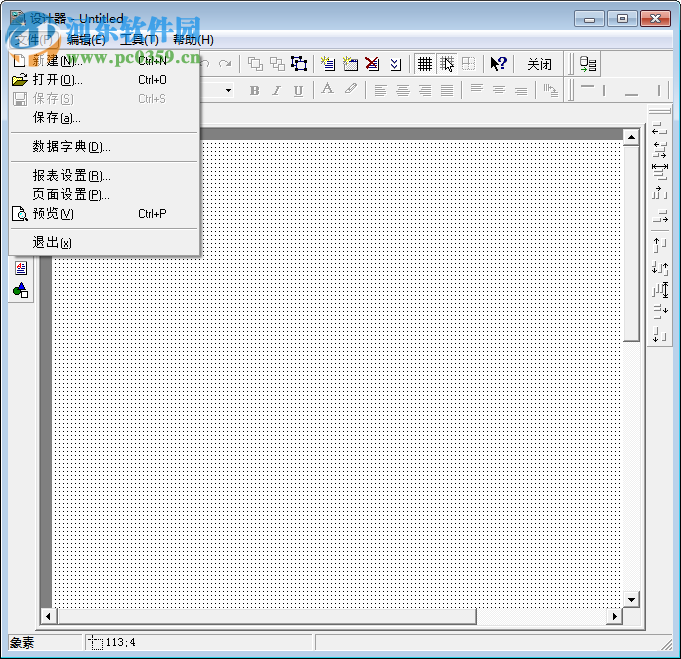The height and width of the screenshot is (659, 681).
Task: Open 数据字典(D) menu entry
Action: pos(104,147)
